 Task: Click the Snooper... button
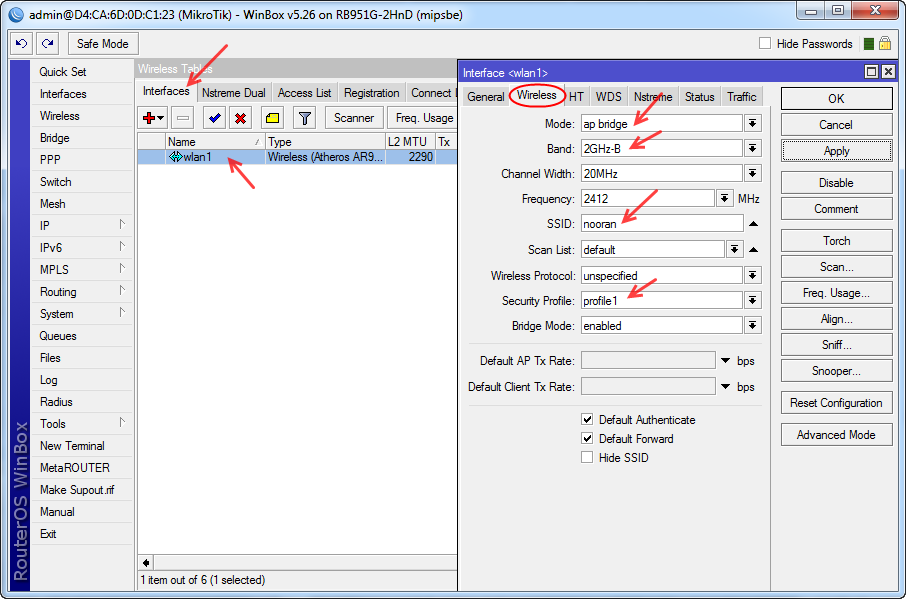836,371
